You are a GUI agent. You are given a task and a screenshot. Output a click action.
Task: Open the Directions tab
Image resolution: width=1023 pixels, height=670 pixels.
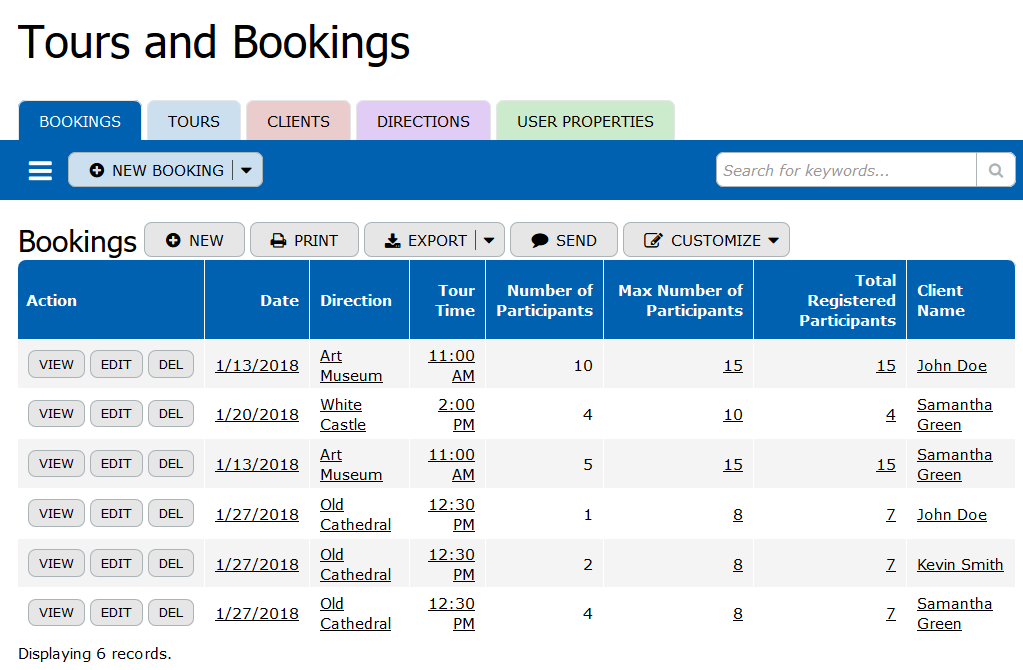pyautogui.click(x=423, y=122)
